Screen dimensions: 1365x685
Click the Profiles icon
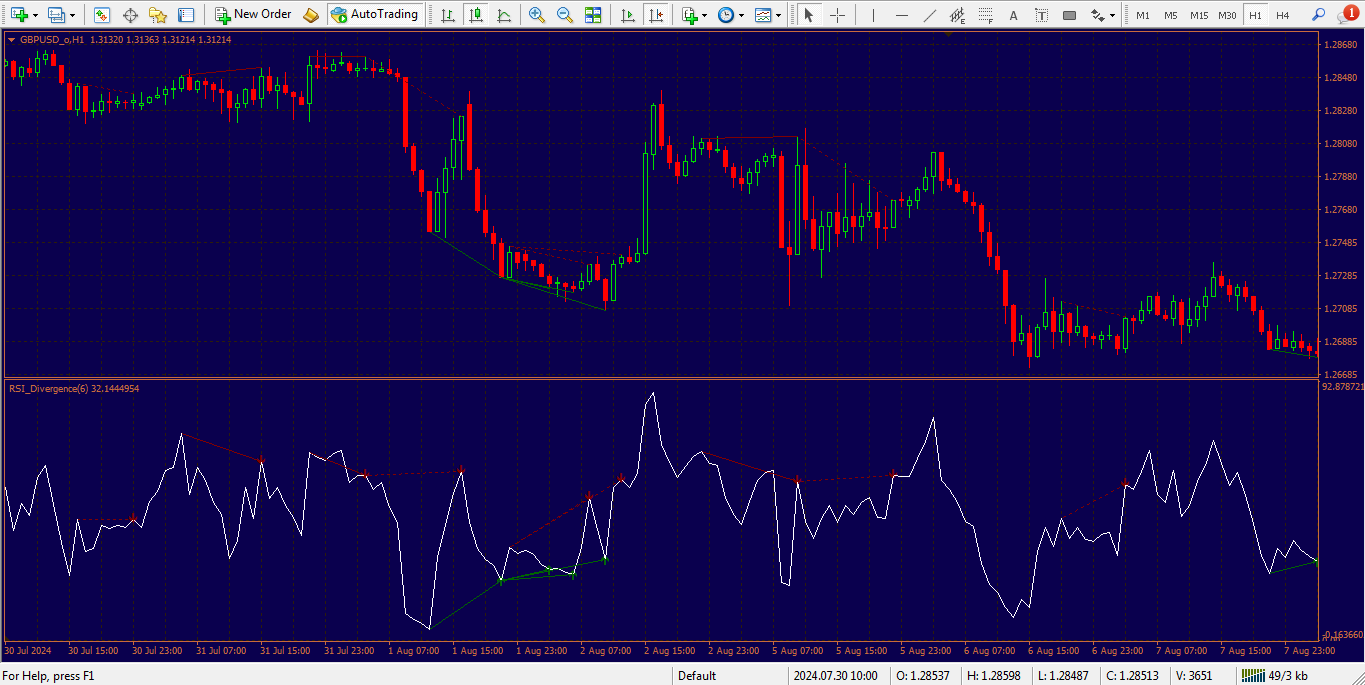(x=56, y=14)
